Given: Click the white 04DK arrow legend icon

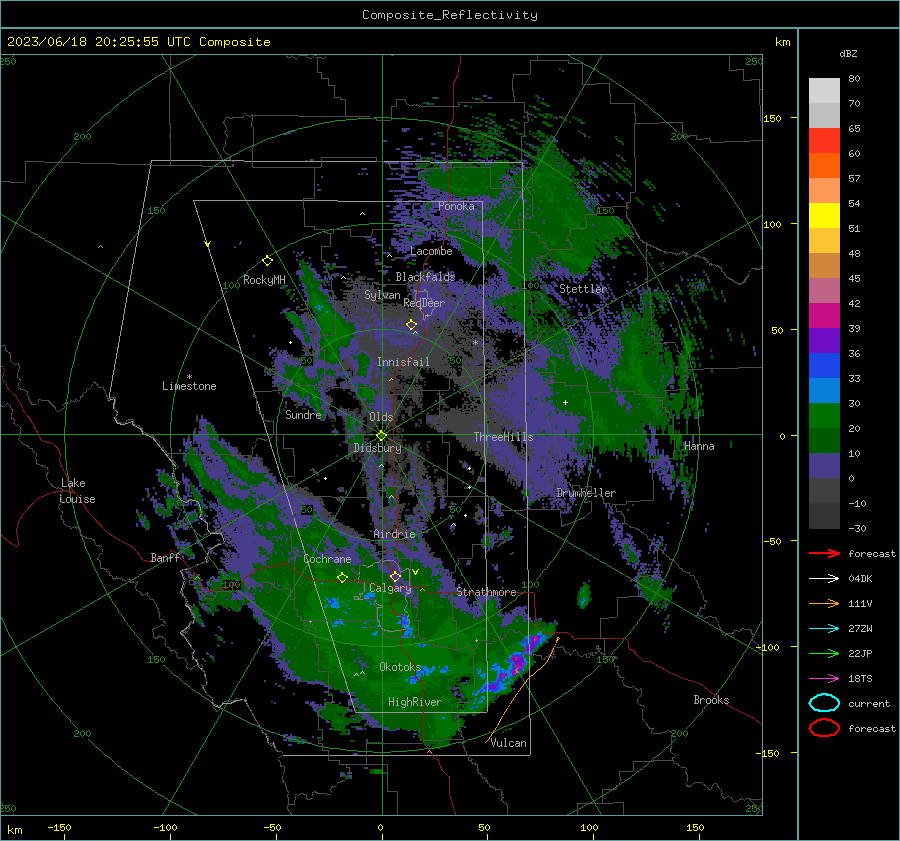Looking at the screenshot, I should [x=824, y=578].
